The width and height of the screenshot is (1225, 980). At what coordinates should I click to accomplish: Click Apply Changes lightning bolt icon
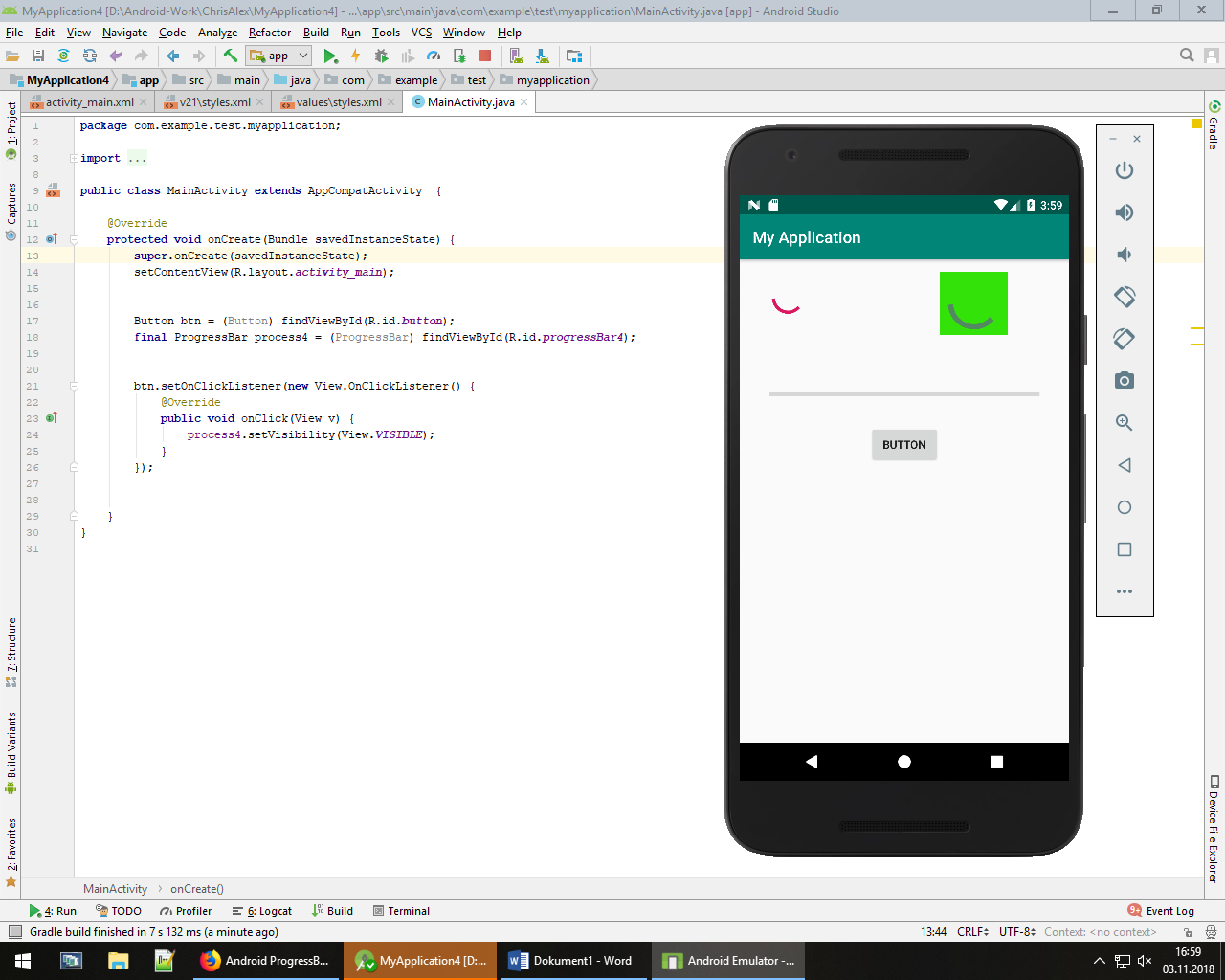click(355, 56)
